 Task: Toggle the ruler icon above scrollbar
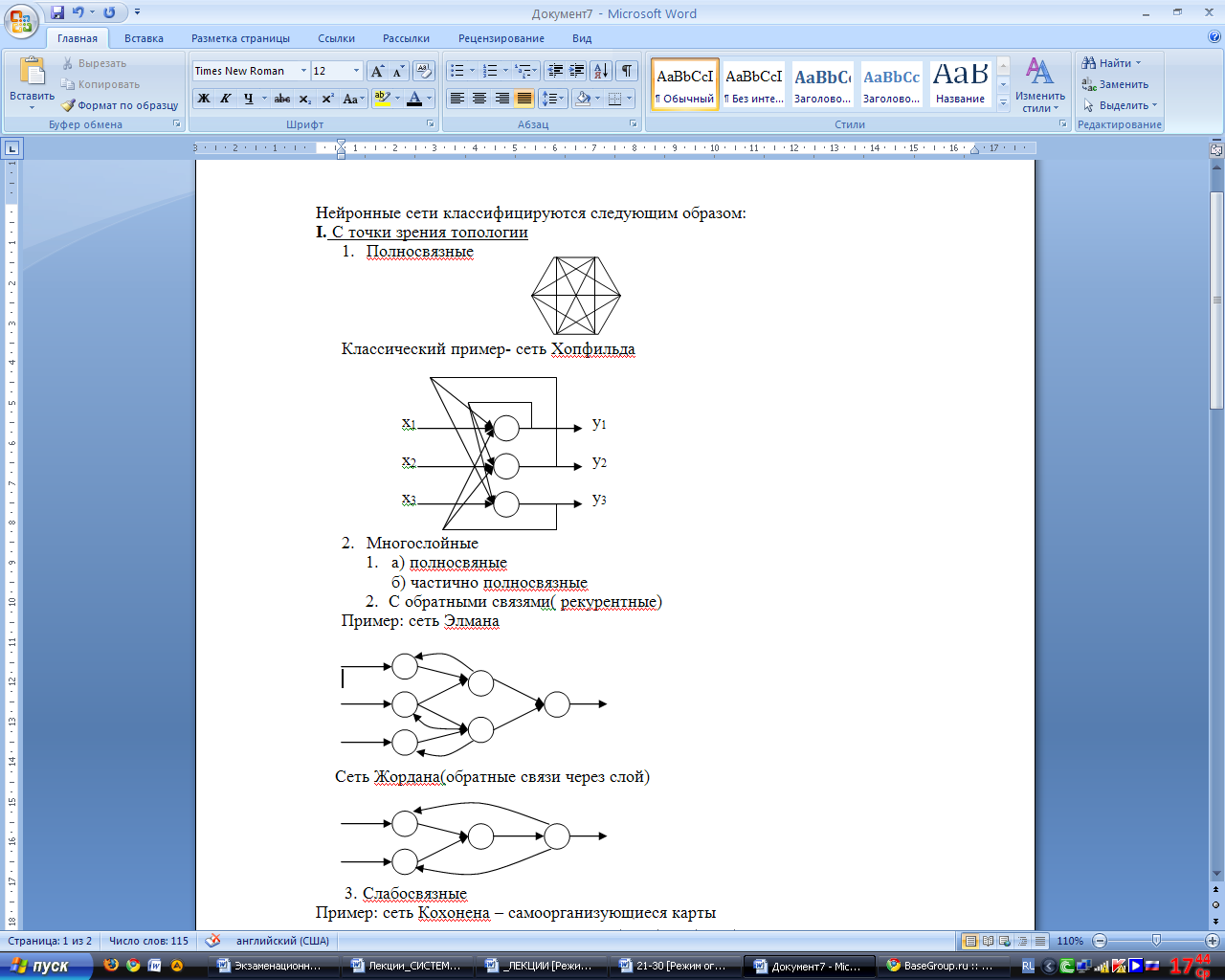point(1216,150)
